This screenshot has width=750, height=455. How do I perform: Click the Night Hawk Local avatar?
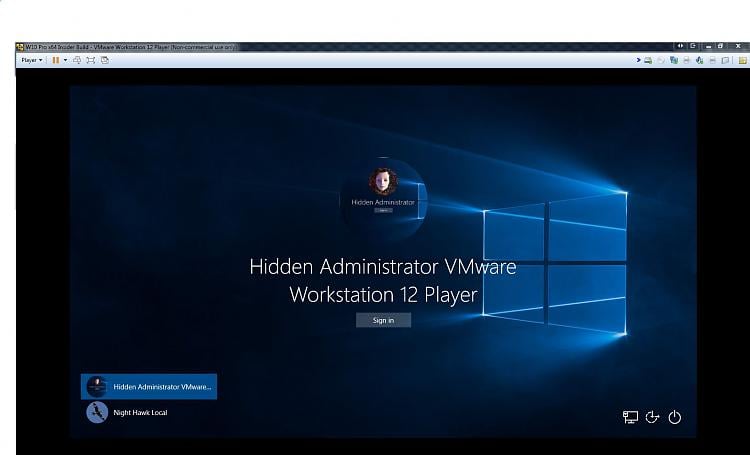[97, 412]
